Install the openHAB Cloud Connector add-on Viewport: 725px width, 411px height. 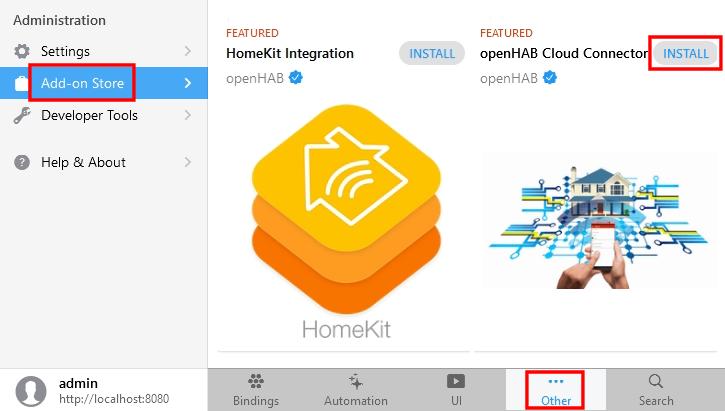(686, 53)
